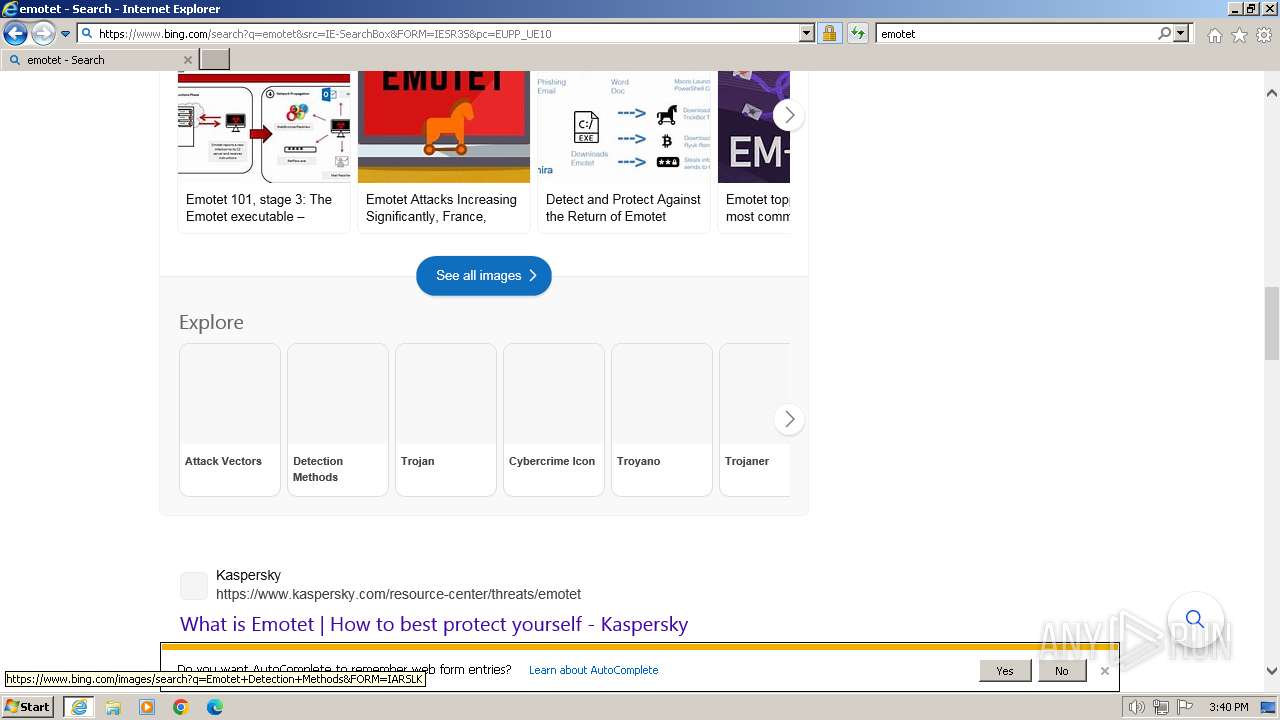Click the vertical scrollbar thumb
The width and height of the screenshot is (1280, 720).
(x=1272, y=325)
